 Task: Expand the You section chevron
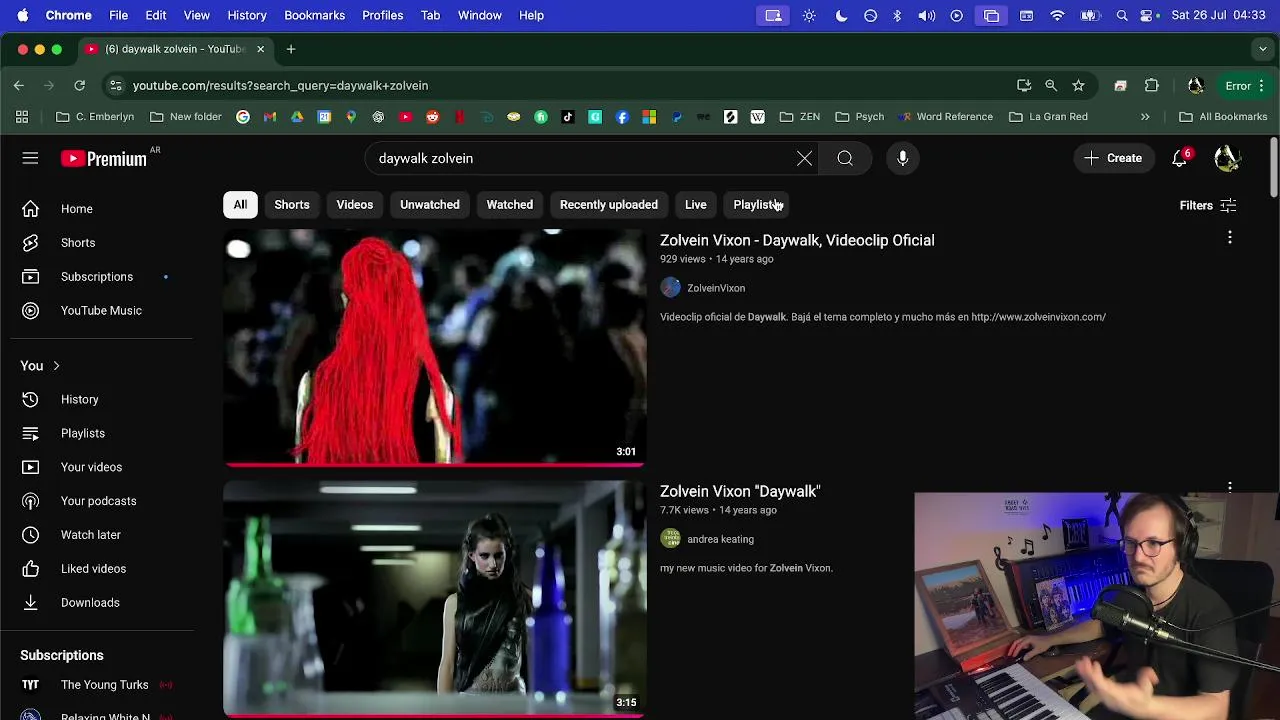coord(56,366)
